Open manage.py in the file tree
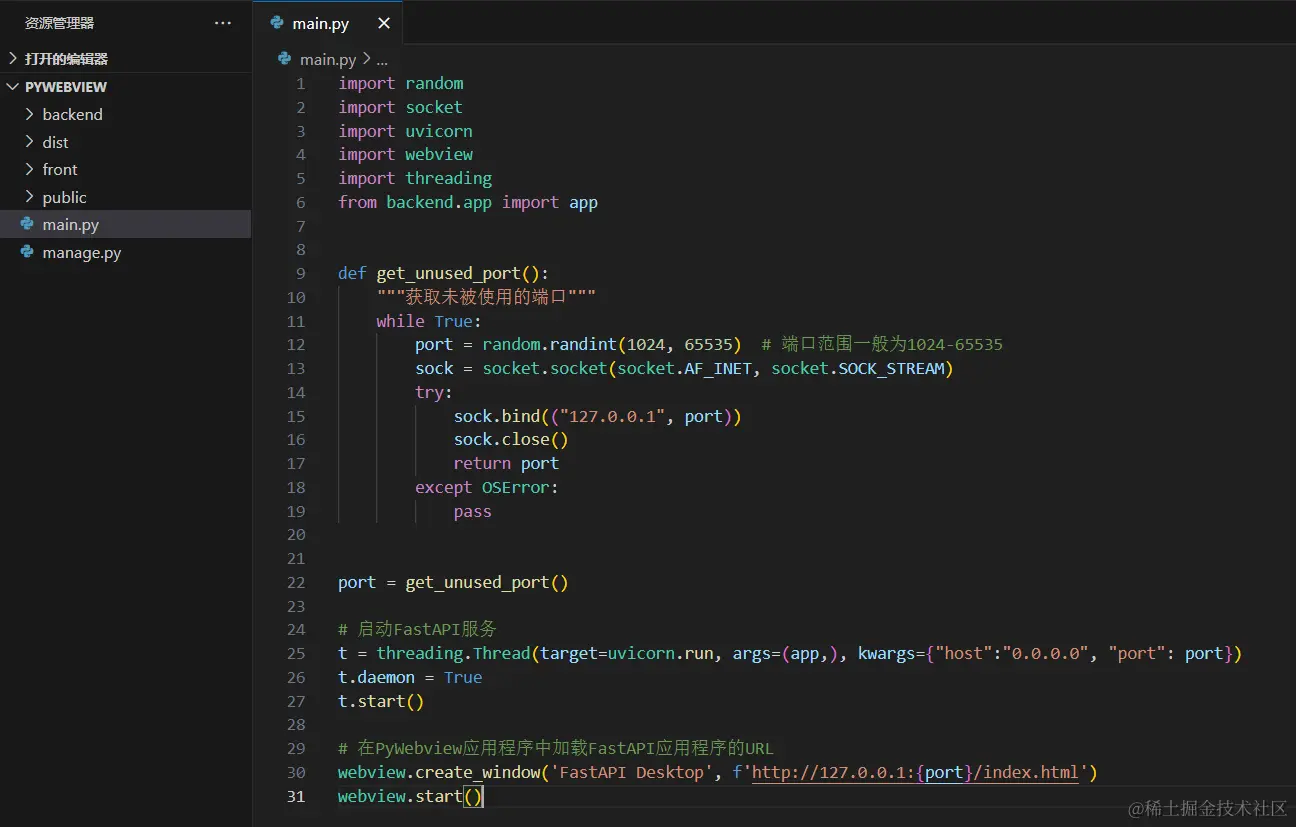This screenshot has width=1296, height=827. tap(125, 252)
